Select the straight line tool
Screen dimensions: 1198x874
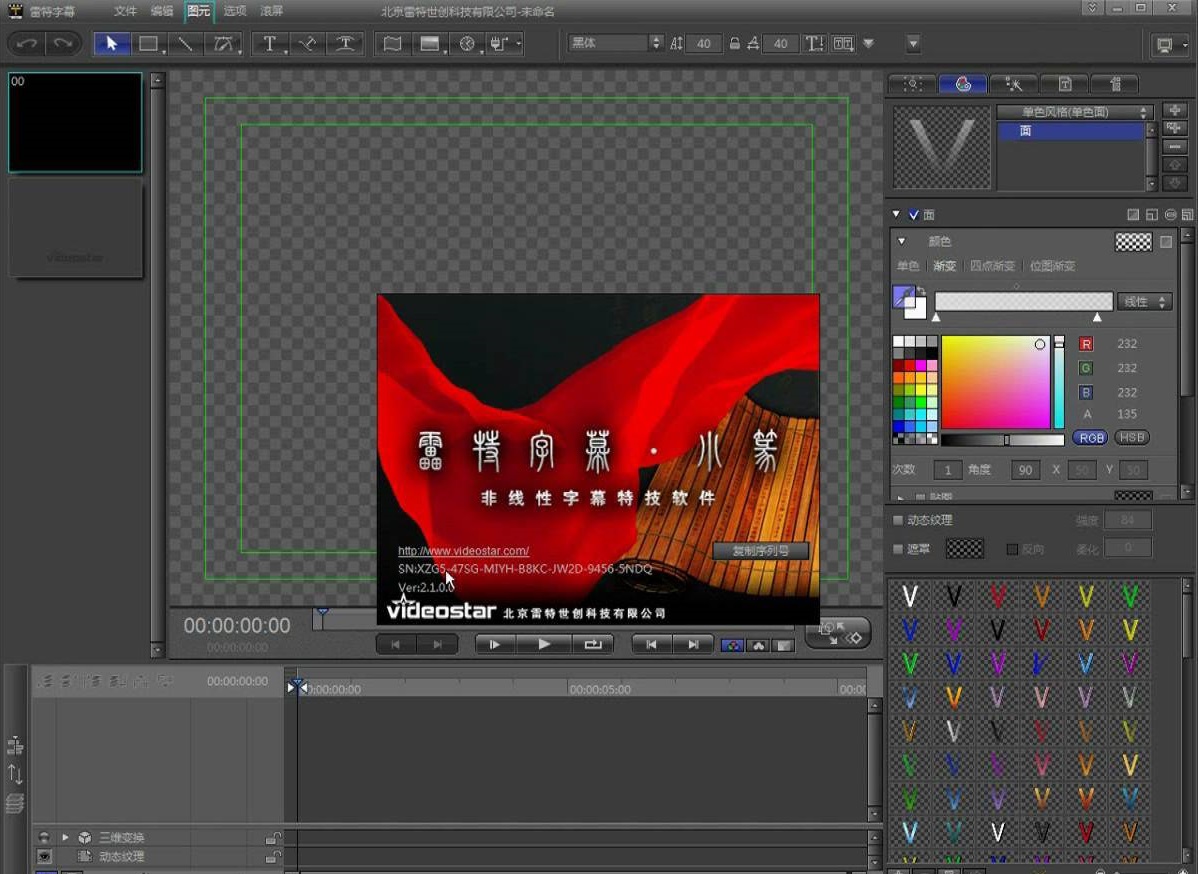[186, 44]
